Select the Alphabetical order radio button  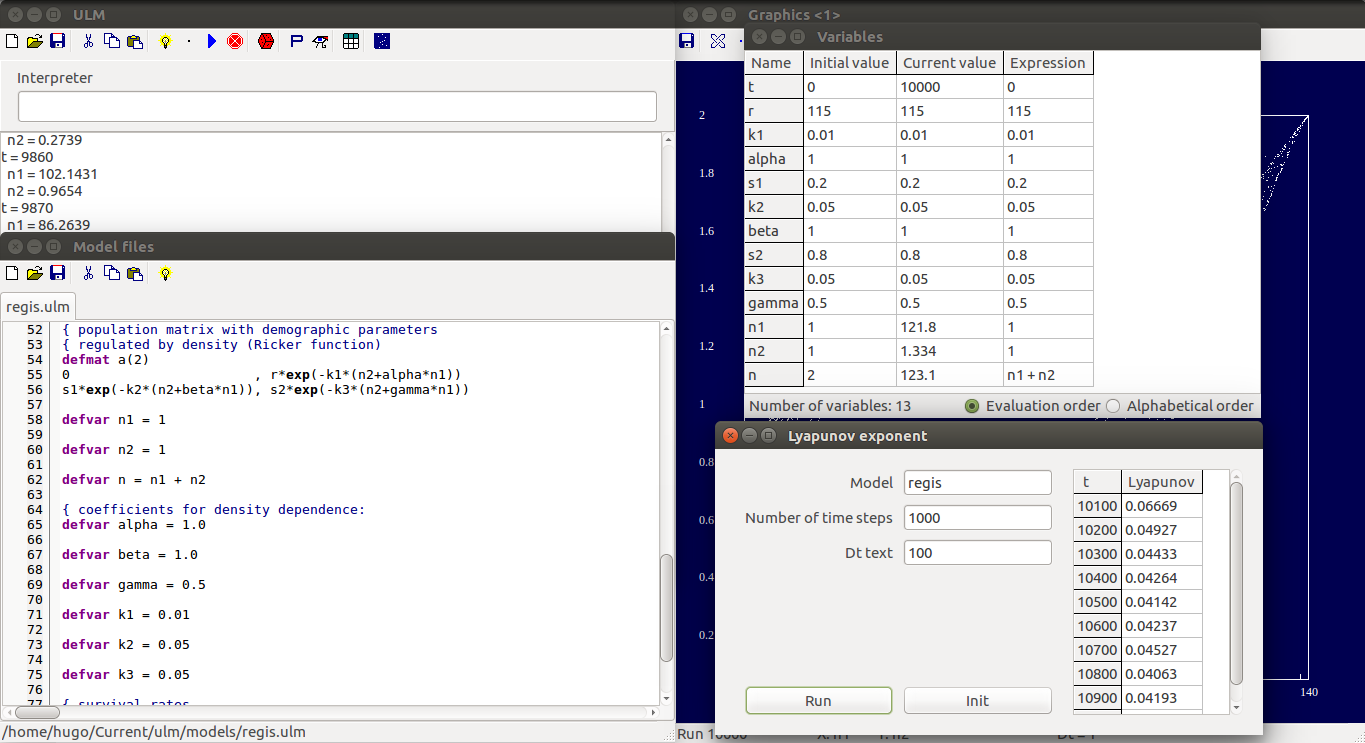tap(1112, 406)
